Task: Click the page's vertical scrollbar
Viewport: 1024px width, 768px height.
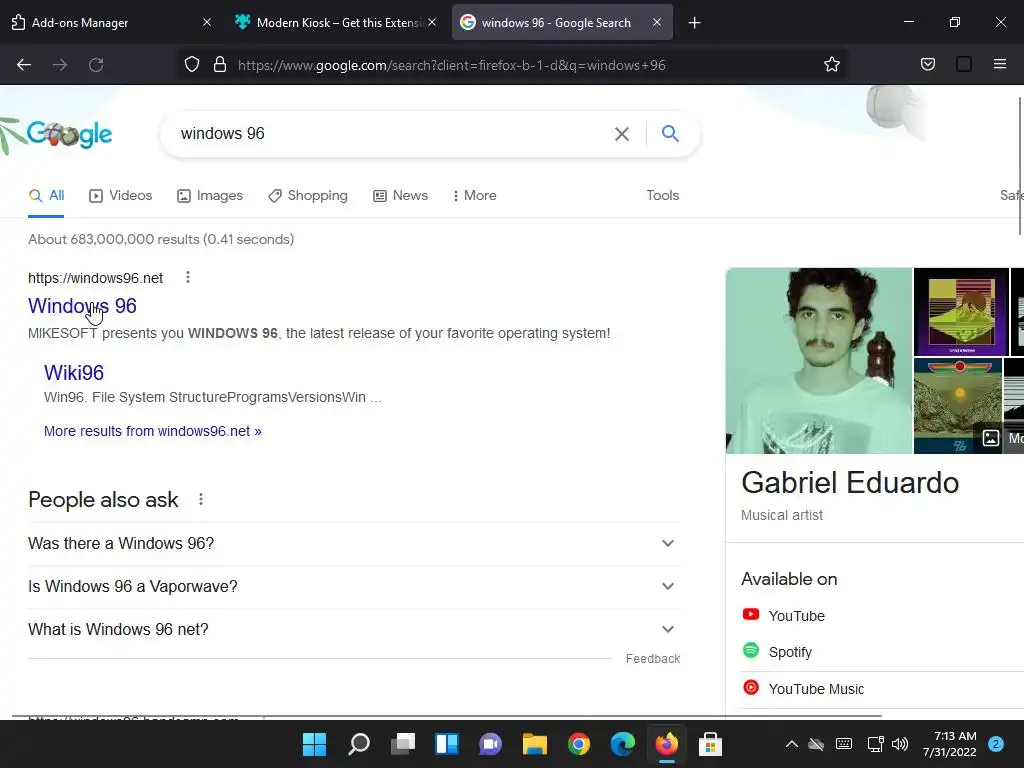Action: [1020, 165]
